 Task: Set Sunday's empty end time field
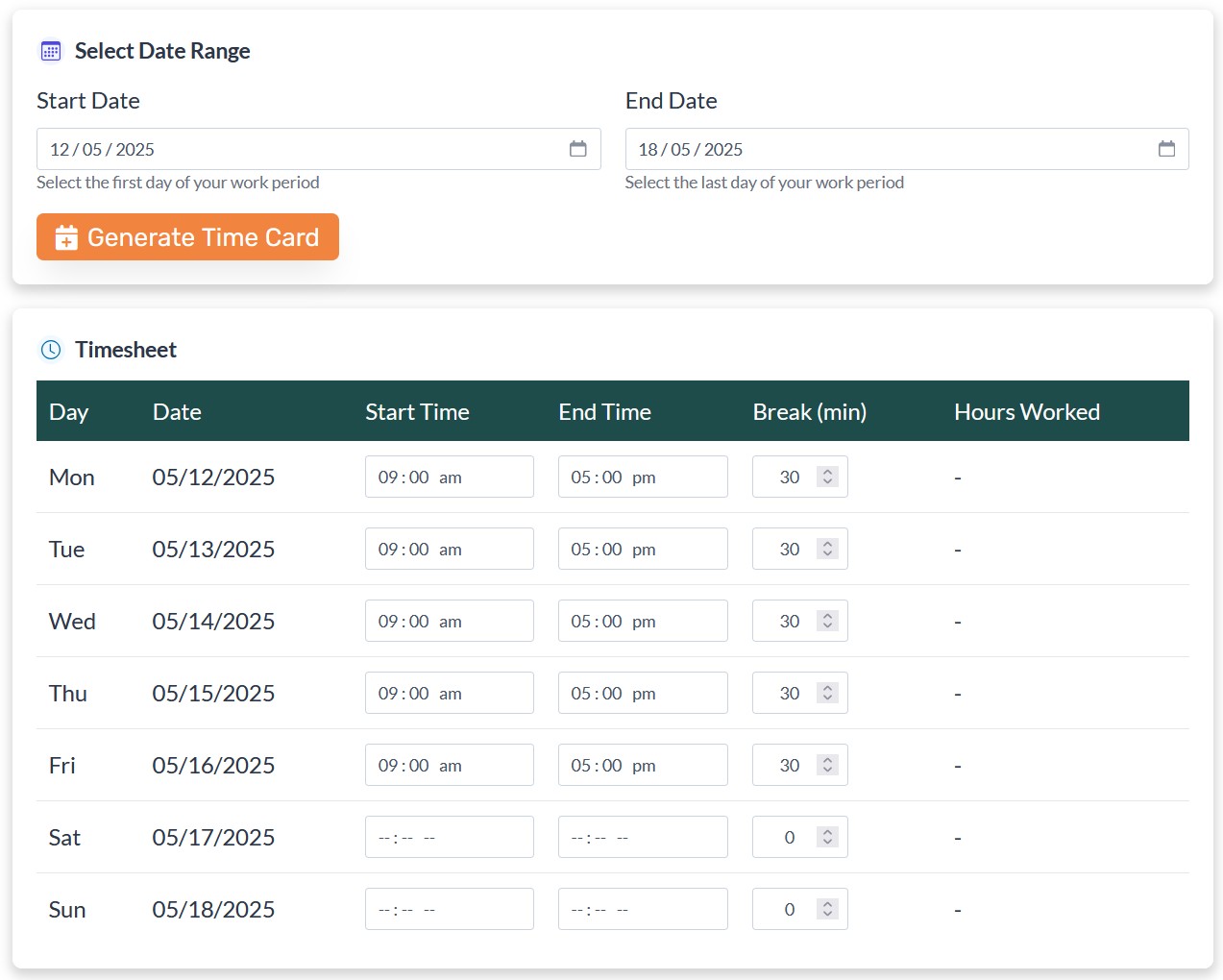(642, 909)
